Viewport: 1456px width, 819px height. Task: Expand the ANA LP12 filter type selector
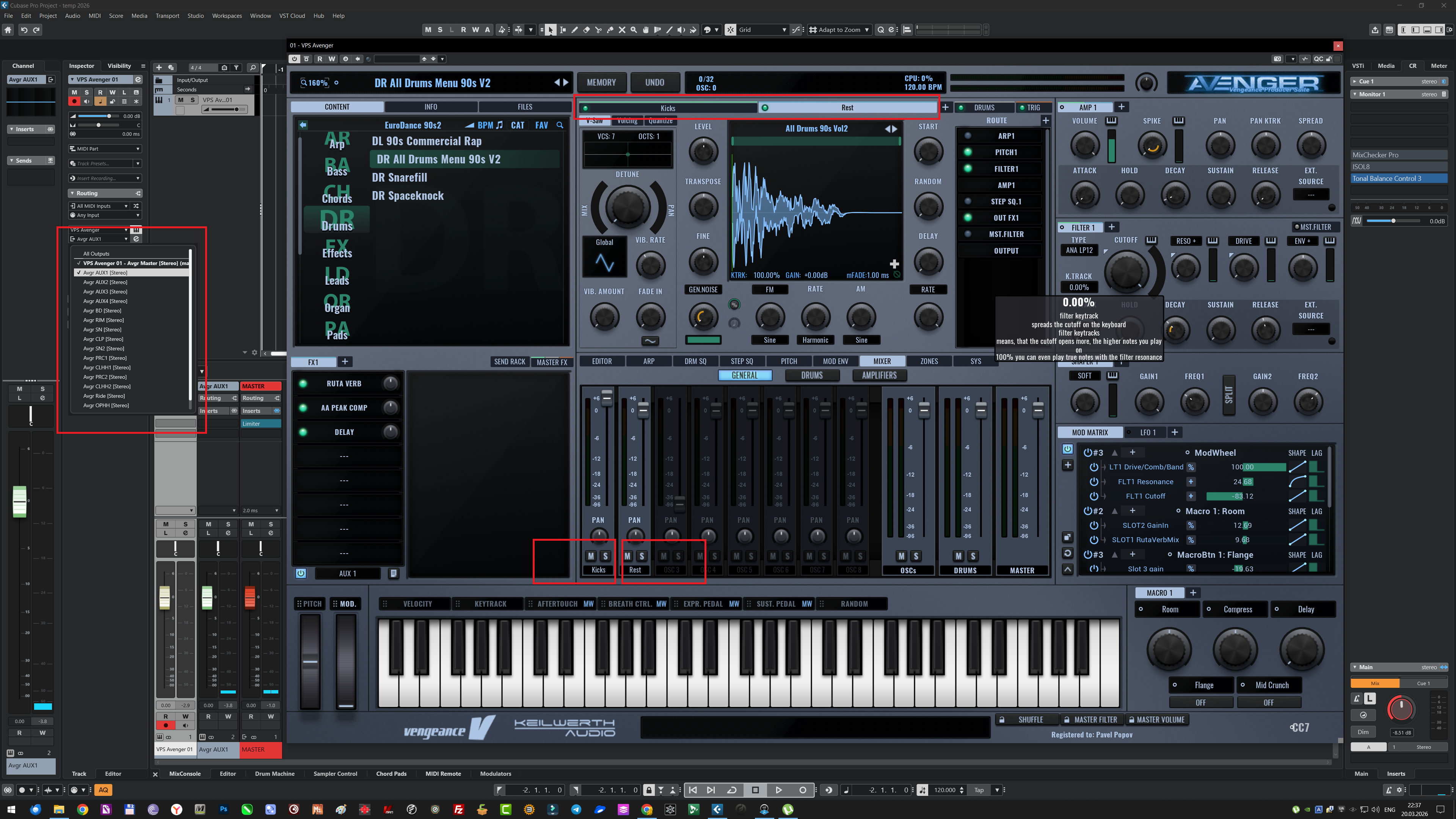[1079, 250]
